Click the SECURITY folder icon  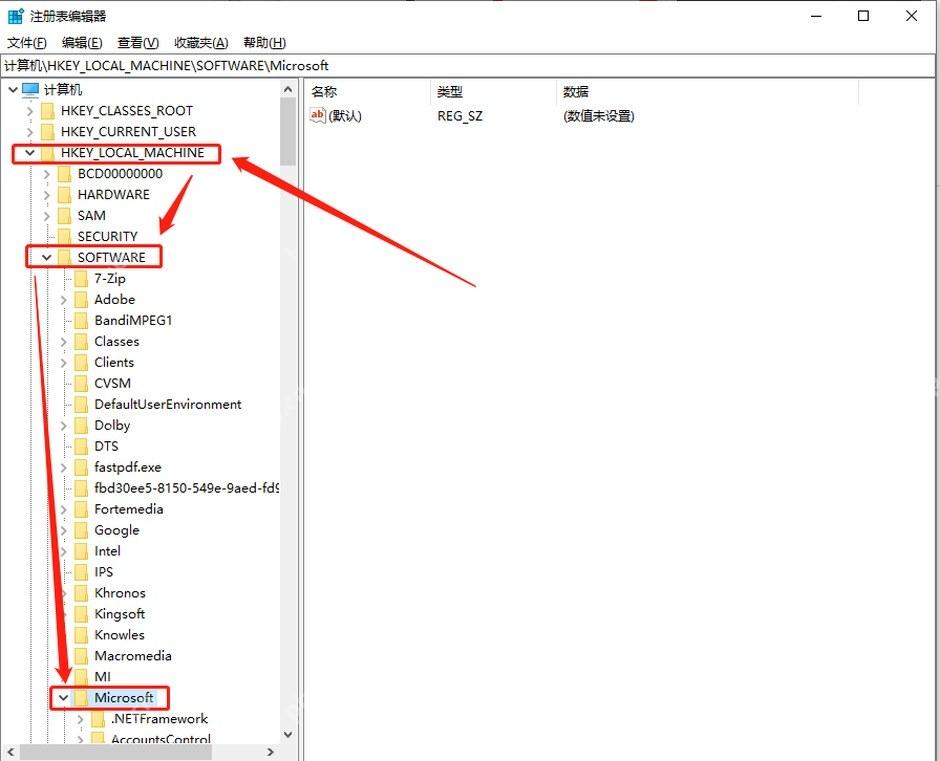[64, 236]
